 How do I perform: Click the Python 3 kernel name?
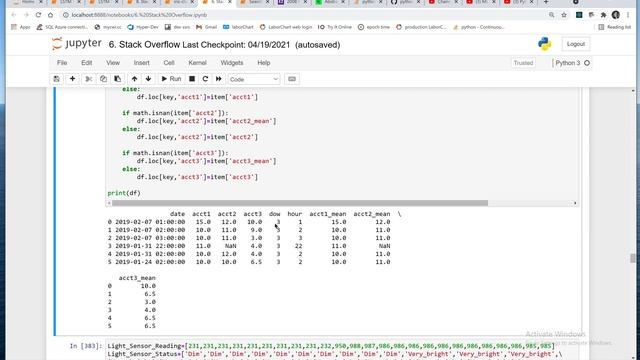point(568,63)
